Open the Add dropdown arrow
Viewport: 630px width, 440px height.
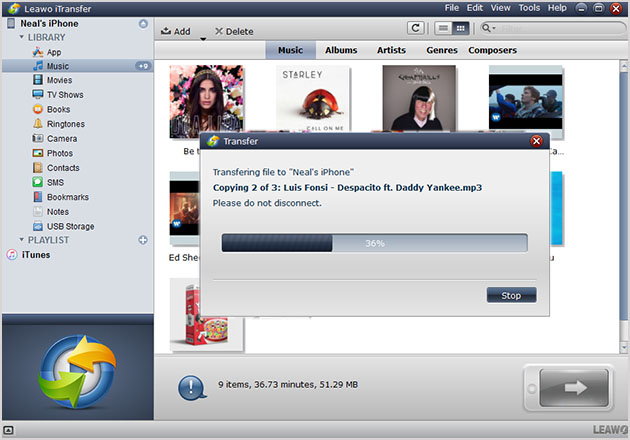(203, 39)
